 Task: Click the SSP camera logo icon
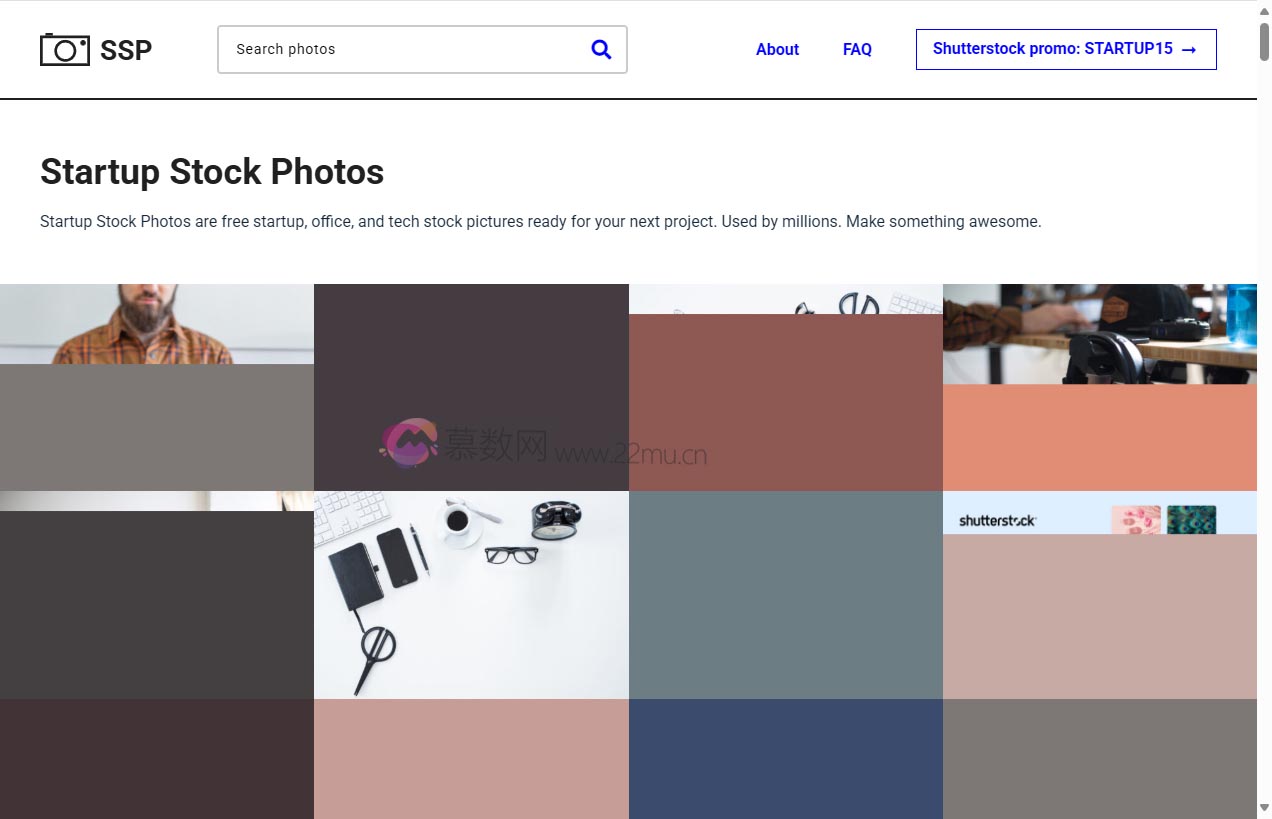pyautogui.click(x=64, y=49)
